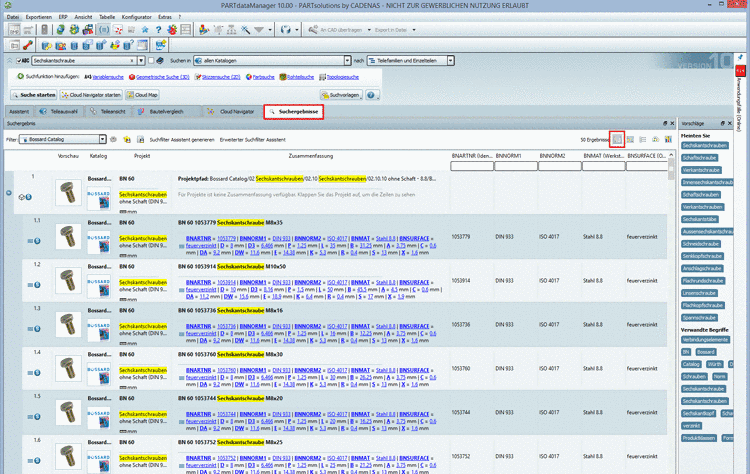Viewport: 750px width, 474px height.
Task: Click the Schaftschraube suggestion tag
Action: (x=700, y=158)
